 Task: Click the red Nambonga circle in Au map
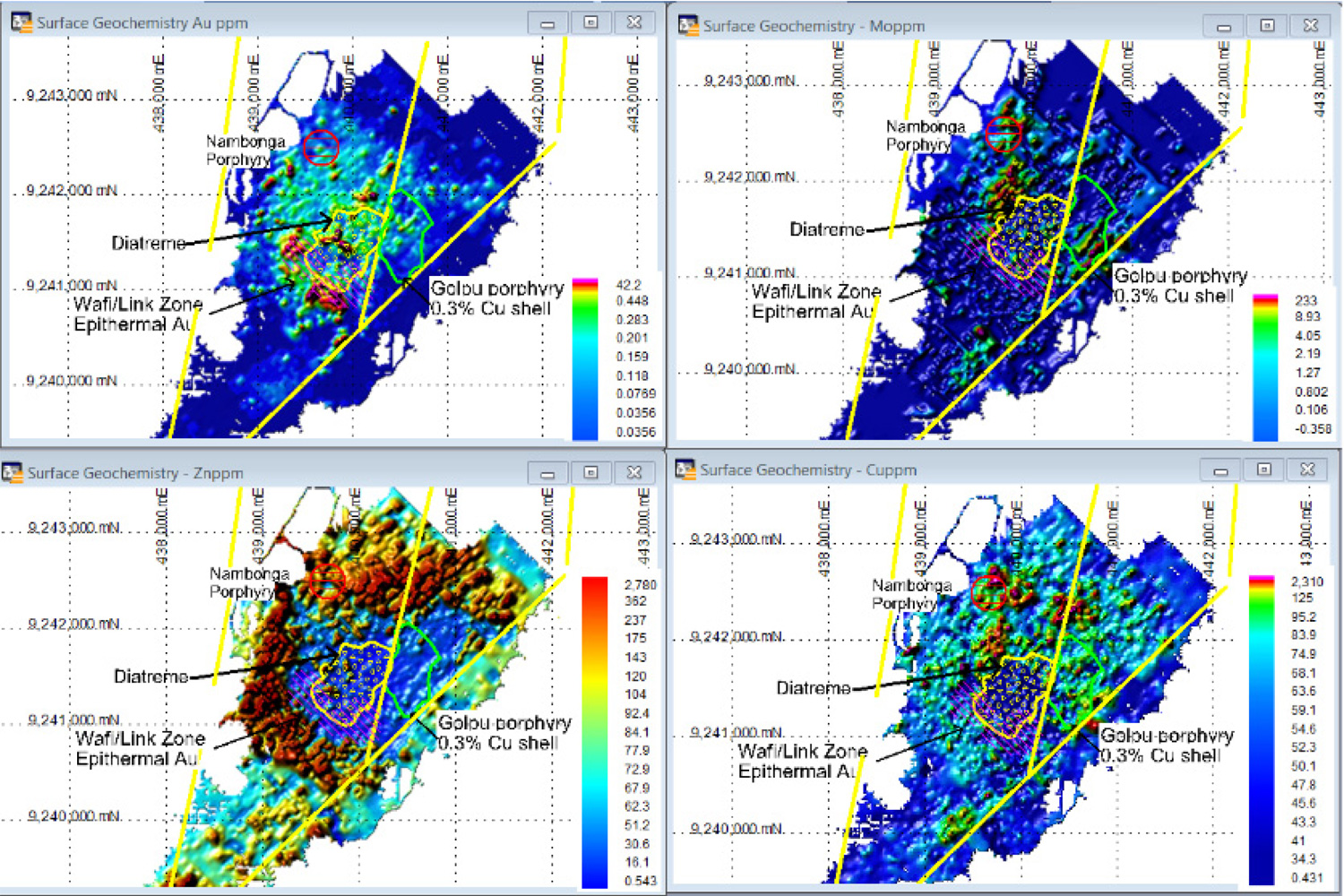(x=321, y=147)
